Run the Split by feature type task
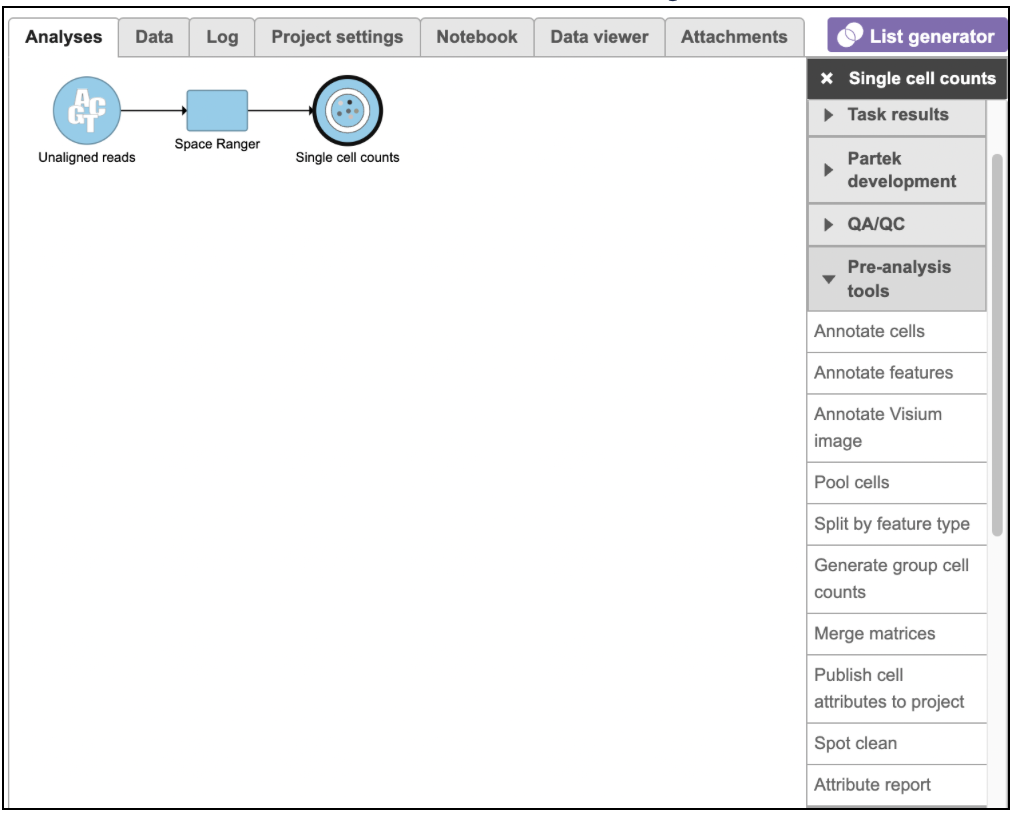Screen dimensions: 1016x814 (x=891, y=524)
